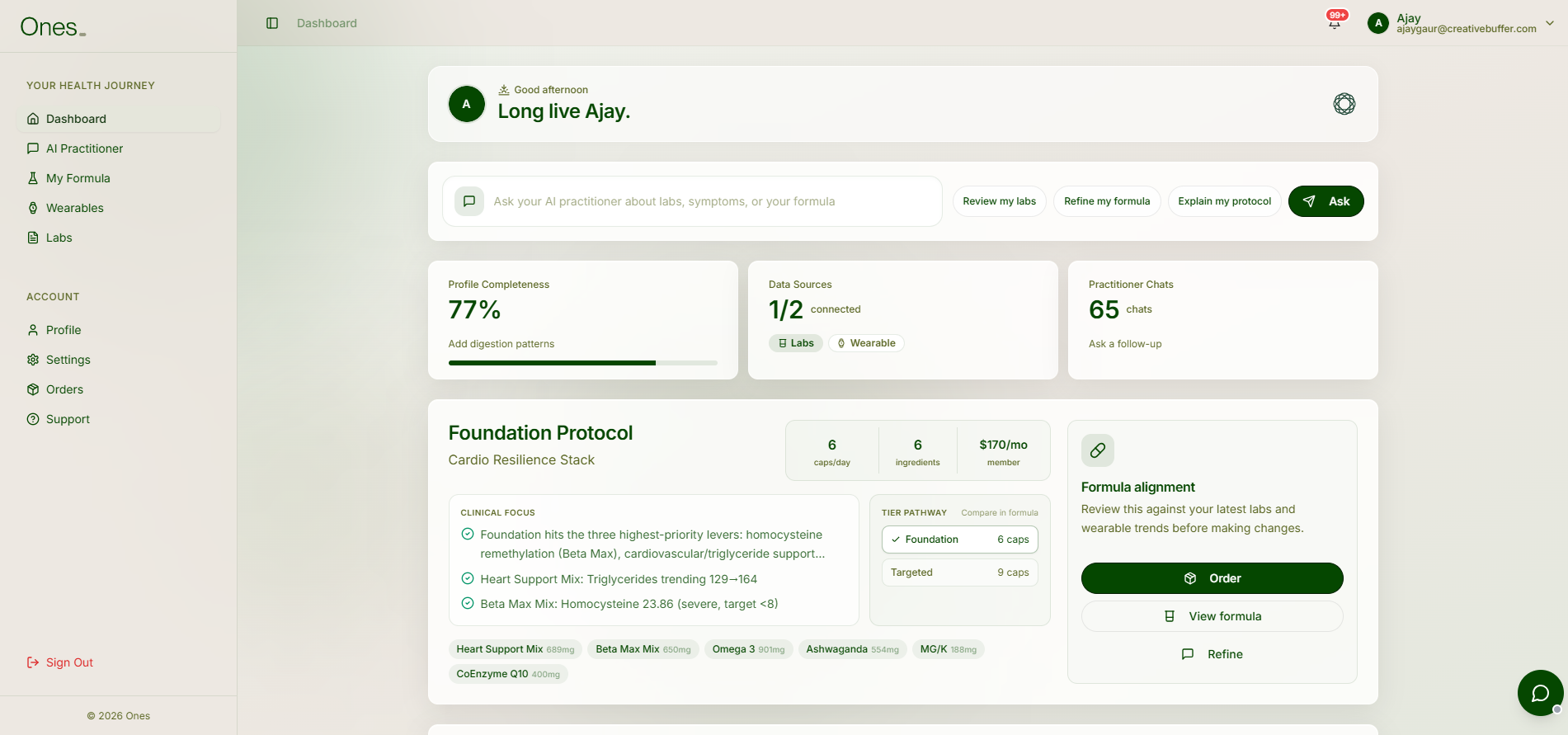Focus the Ask your AI practitioner input
This screenshot has height=735, width=1568.
point(692,201)
